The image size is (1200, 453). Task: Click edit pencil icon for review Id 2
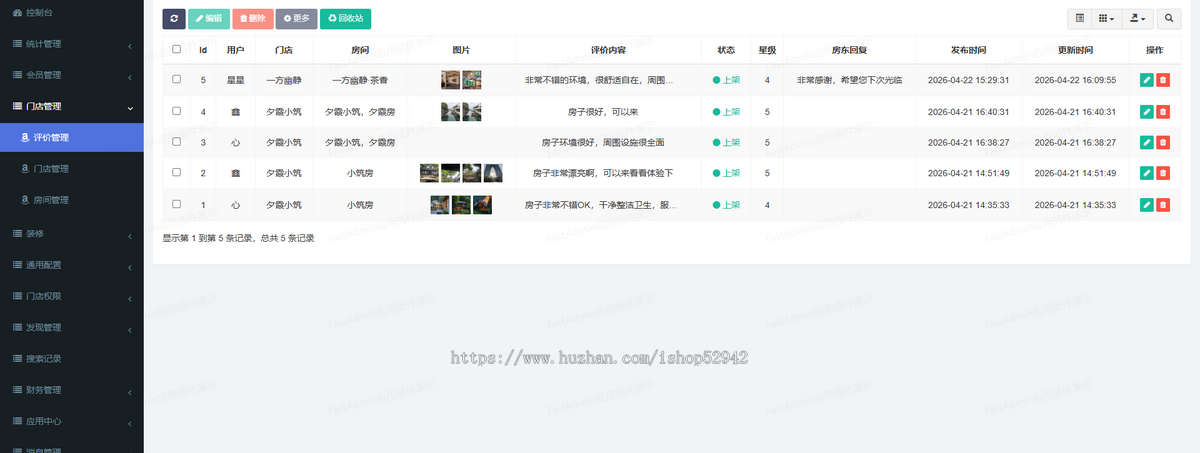[1146, 174]
